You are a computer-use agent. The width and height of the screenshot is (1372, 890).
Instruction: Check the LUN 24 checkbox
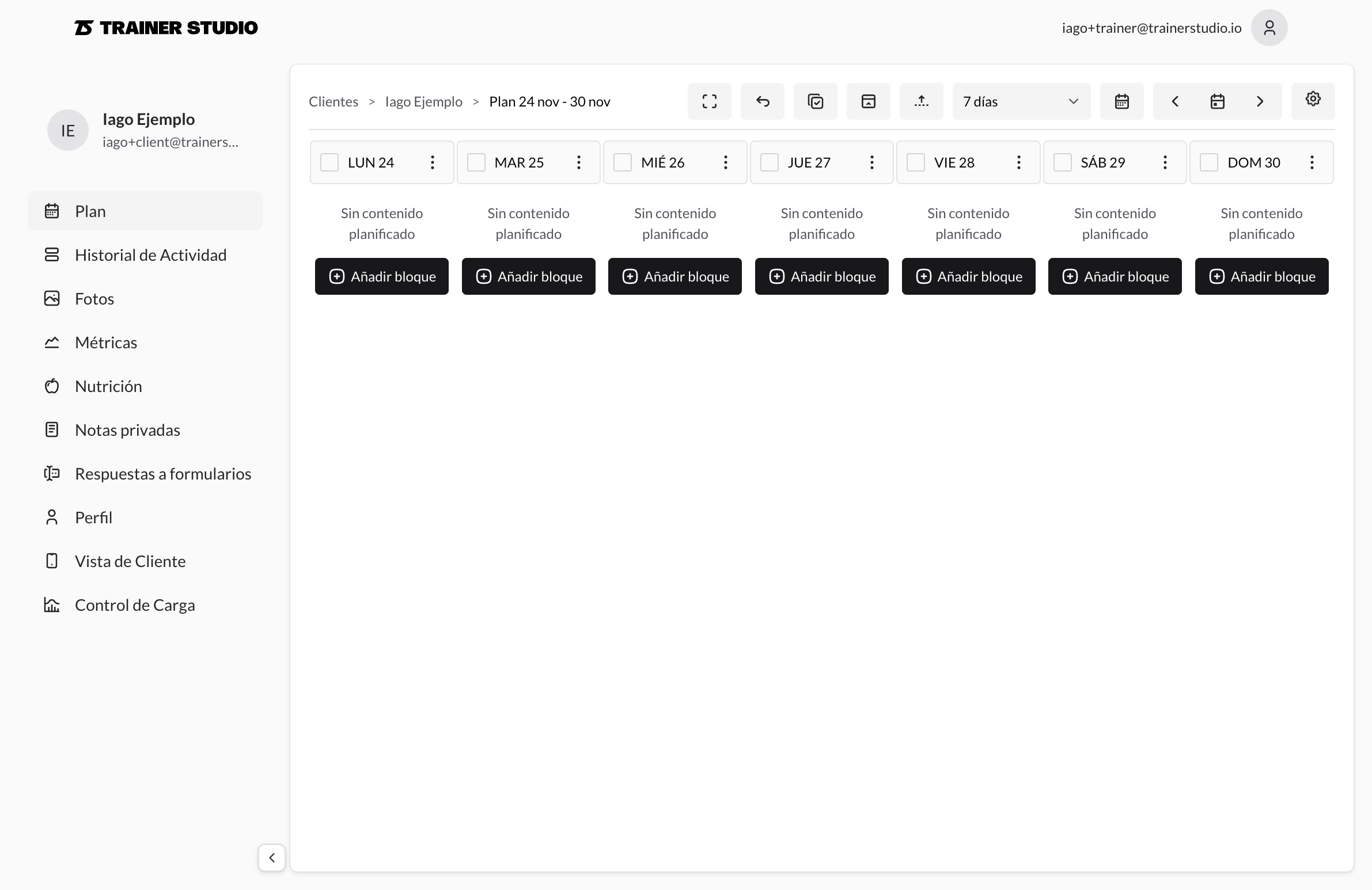coord(329,162)
